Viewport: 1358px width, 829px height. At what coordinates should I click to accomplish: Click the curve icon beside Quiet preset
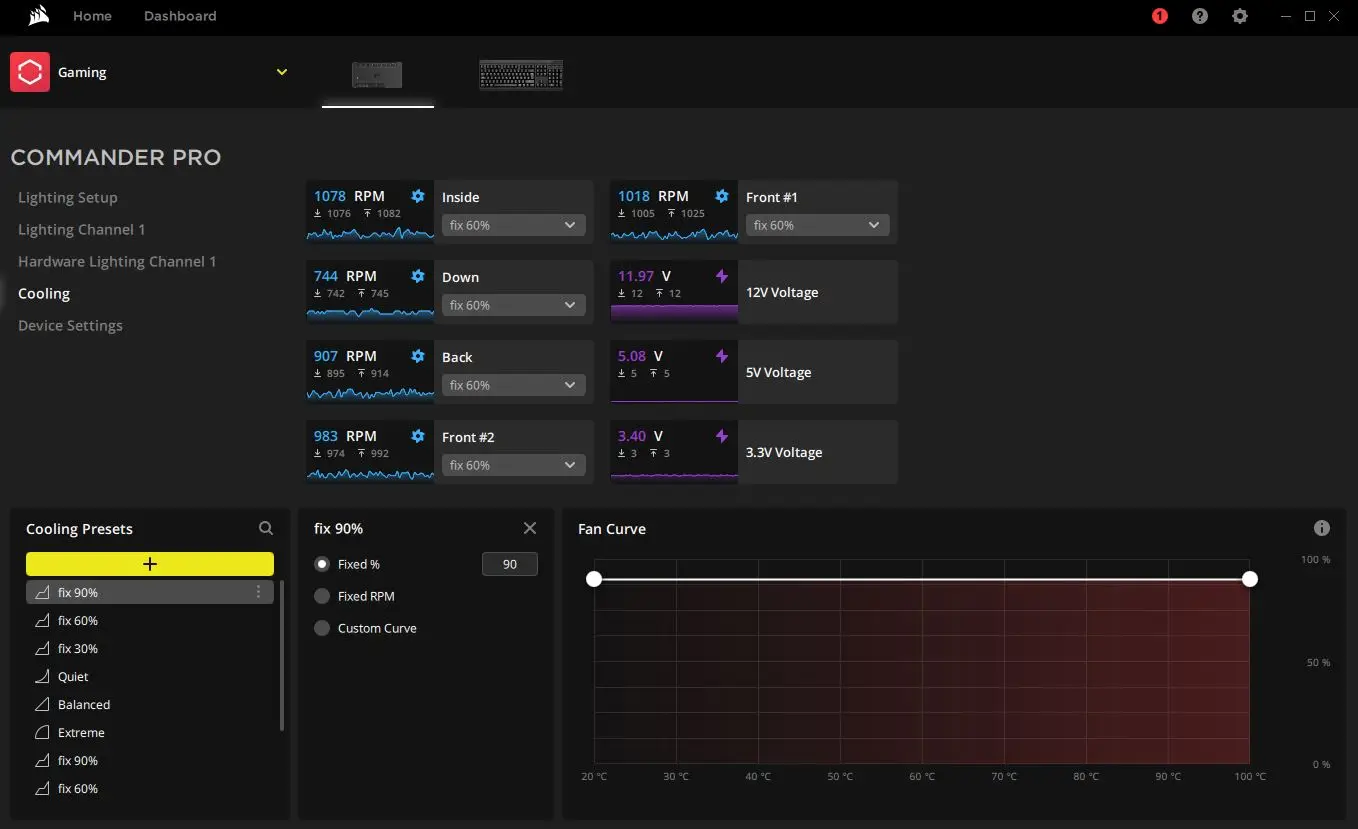click(42, 677)
